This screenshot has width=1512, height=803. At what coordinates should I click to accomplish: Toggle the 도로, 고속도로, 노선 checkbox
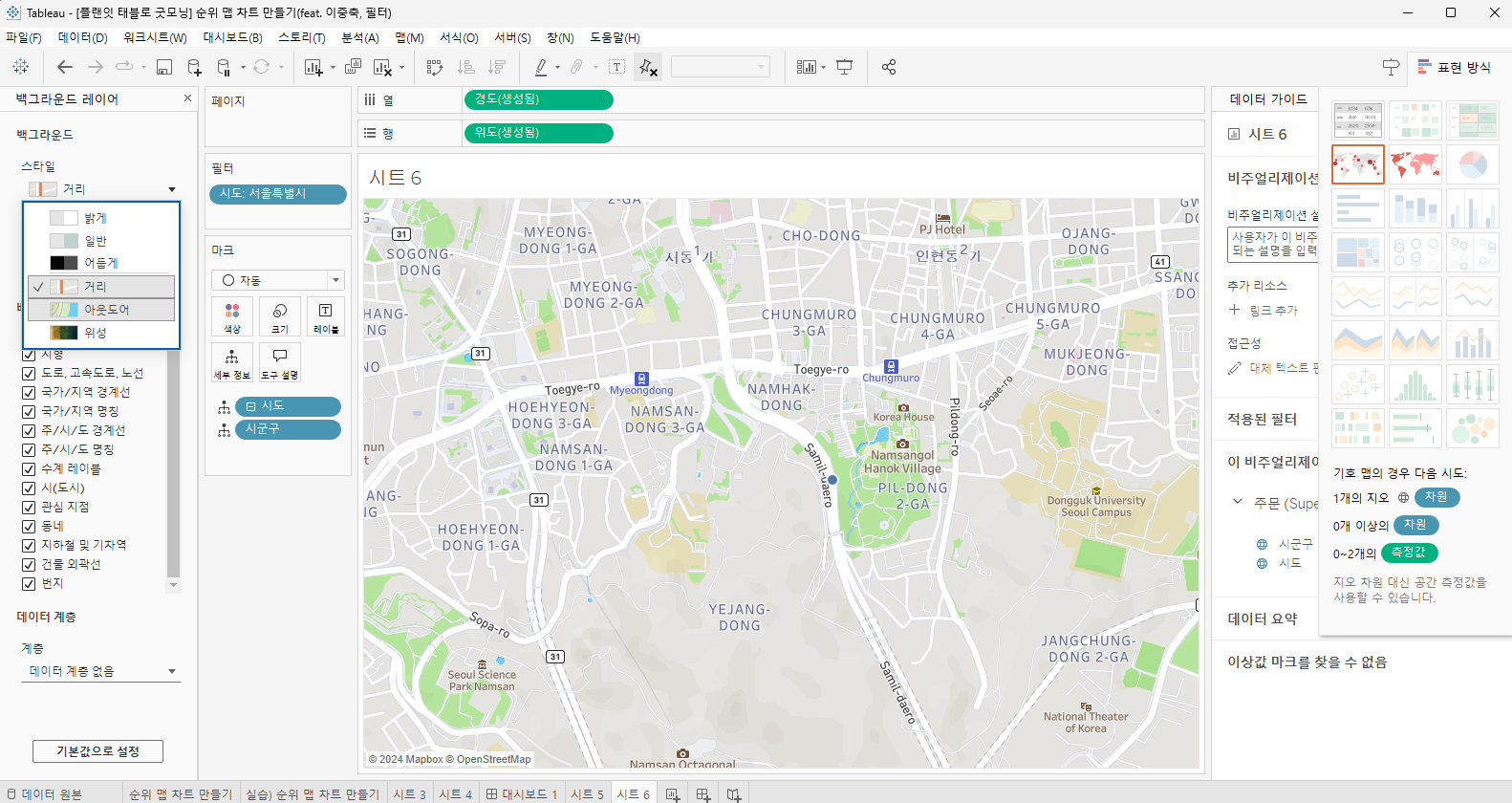[x=29, y=373]
